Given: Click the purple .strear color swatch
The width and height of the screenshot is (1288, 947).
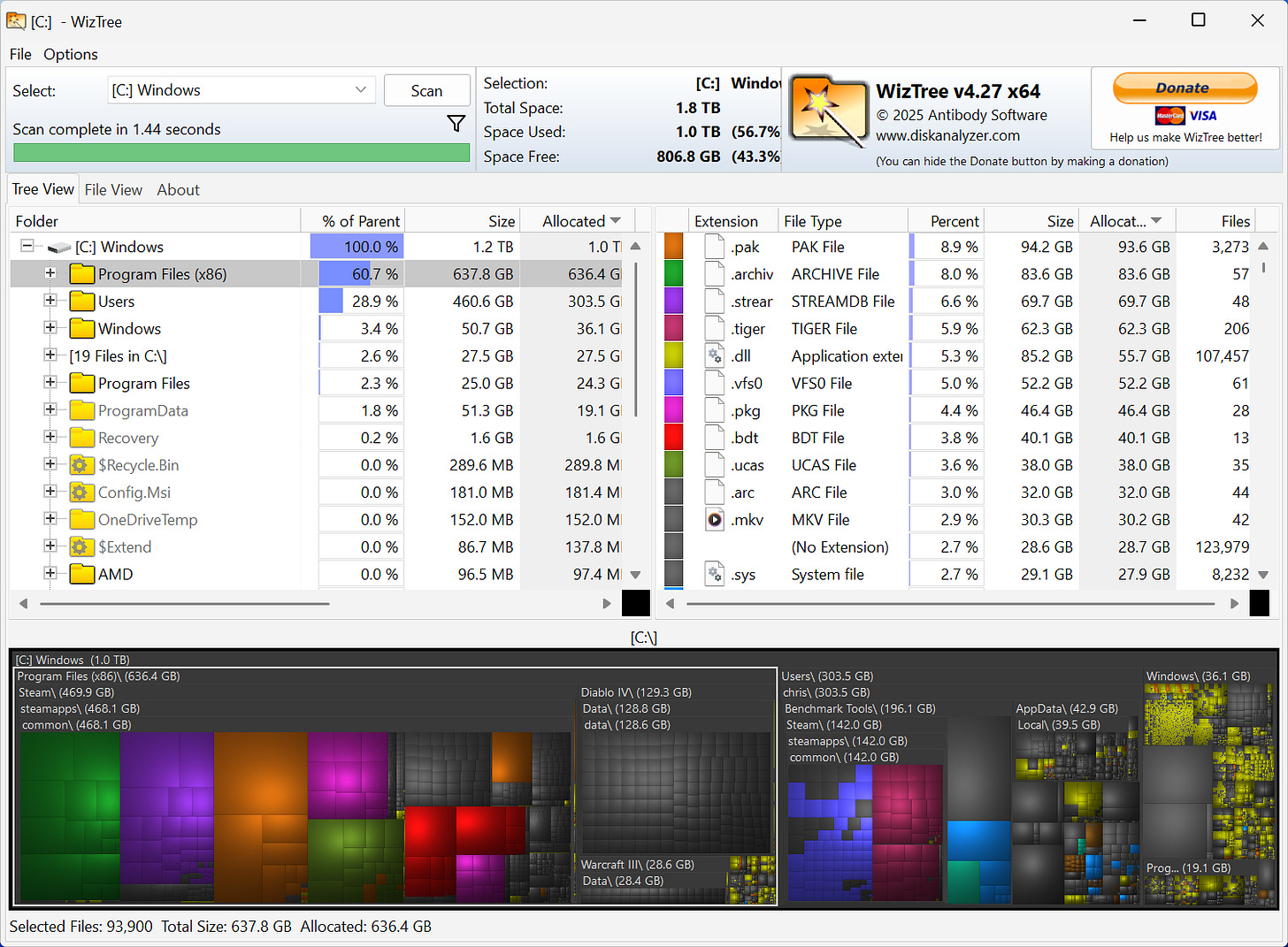Looking at the screenshot, I should tap(674, 302).
